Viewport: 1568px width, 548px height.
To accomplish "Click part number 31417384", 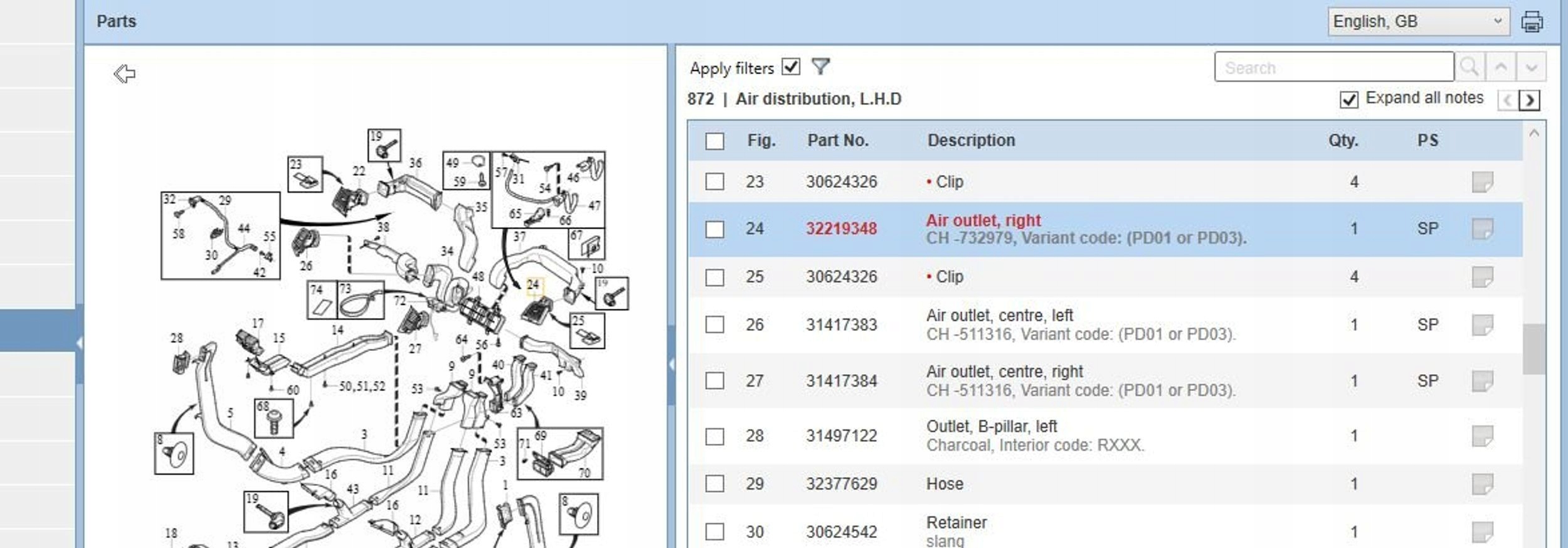I will [842, 381].
